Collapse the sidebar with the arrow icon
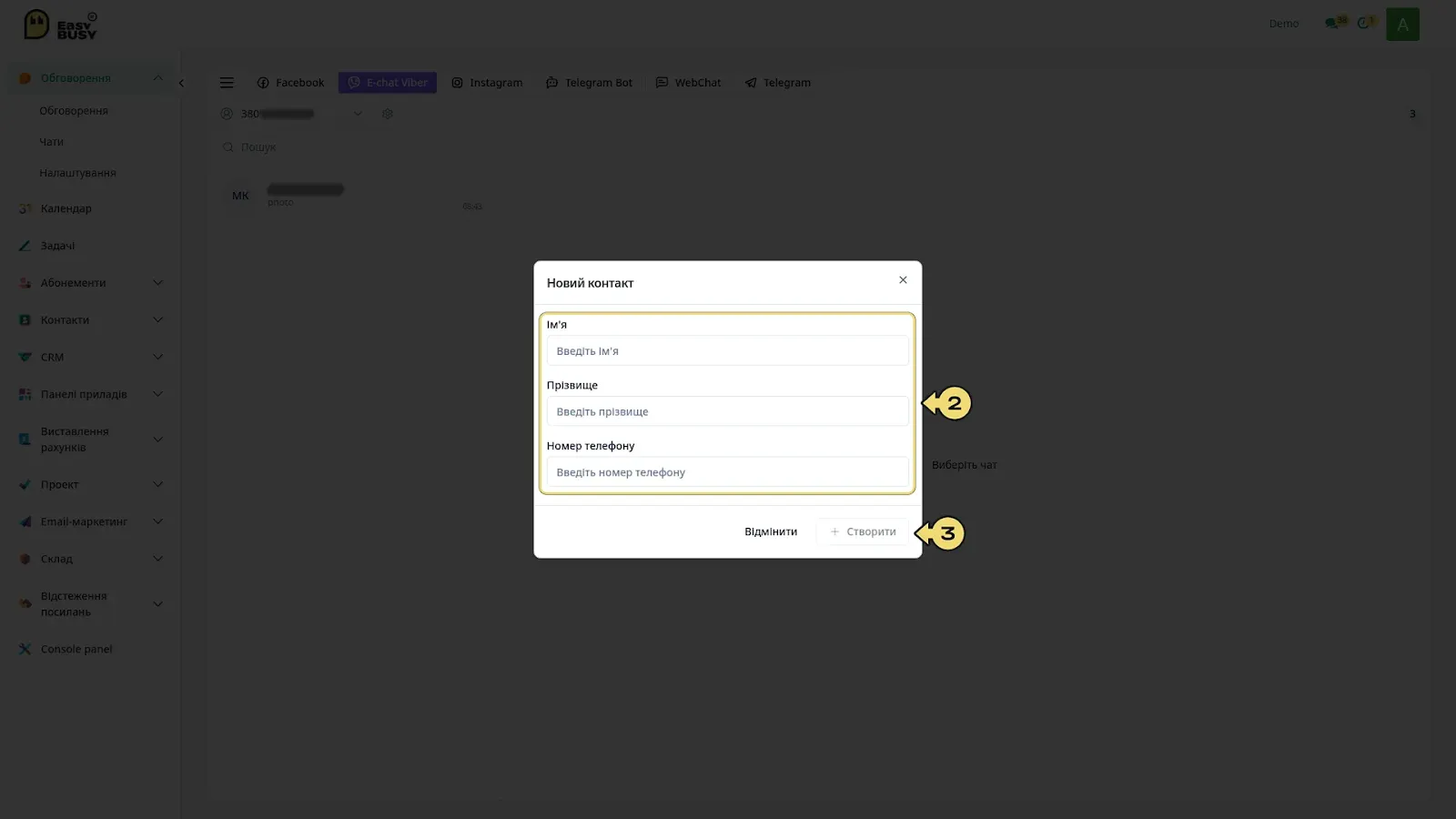This screenshot has width=1456, height=819. coord(181,84)
